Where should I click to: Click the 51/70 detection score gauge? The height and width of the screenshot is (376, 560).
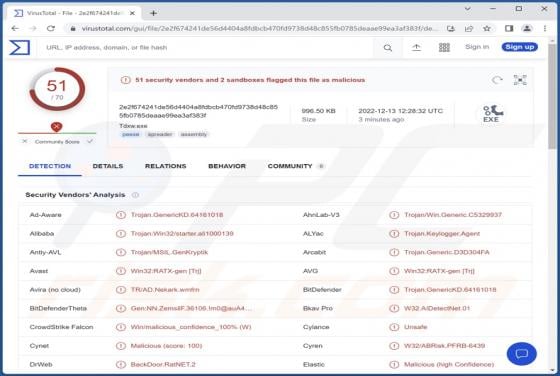[x=57, y=89]
